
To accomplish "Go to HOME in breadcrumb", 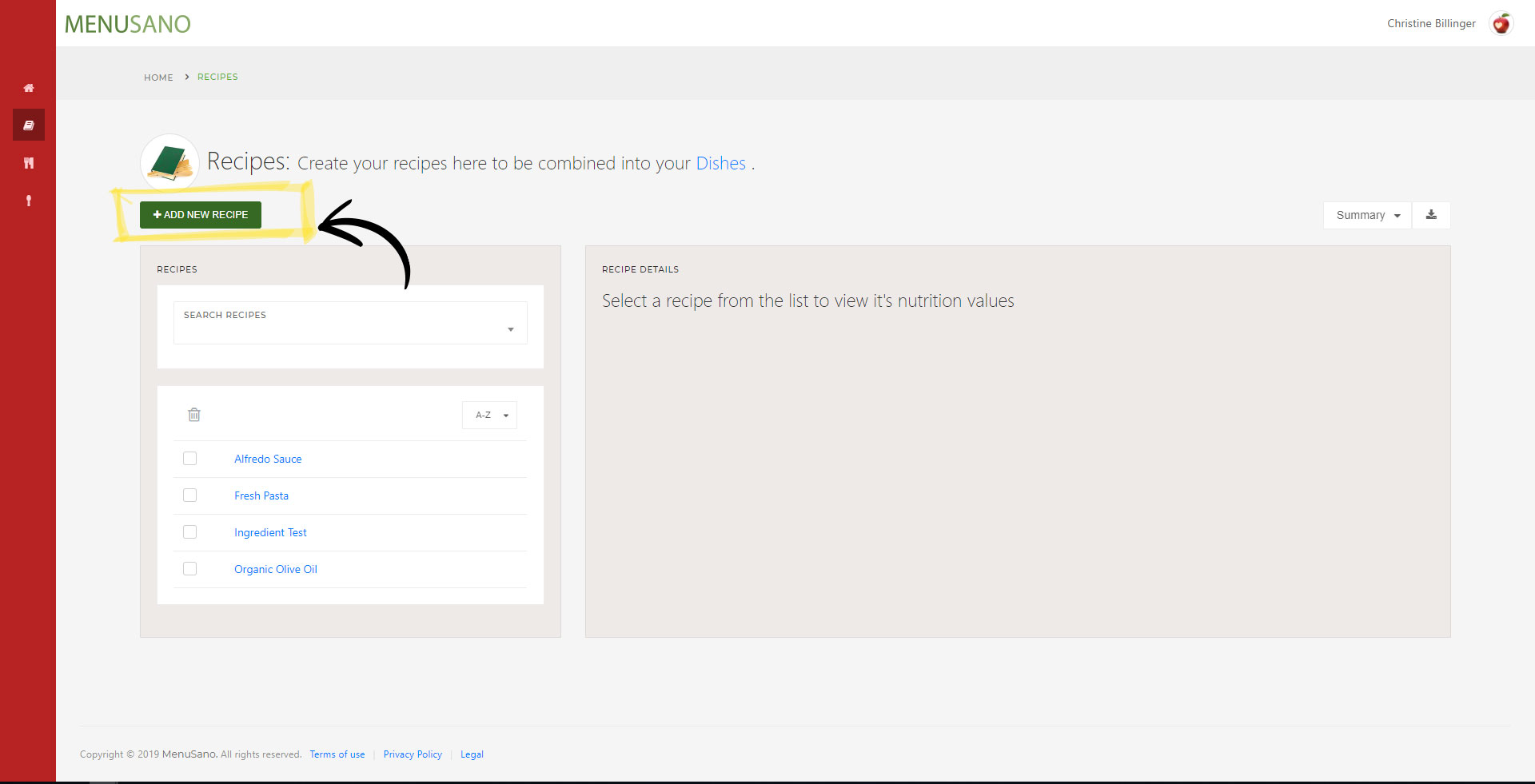I will coord(158,78).
